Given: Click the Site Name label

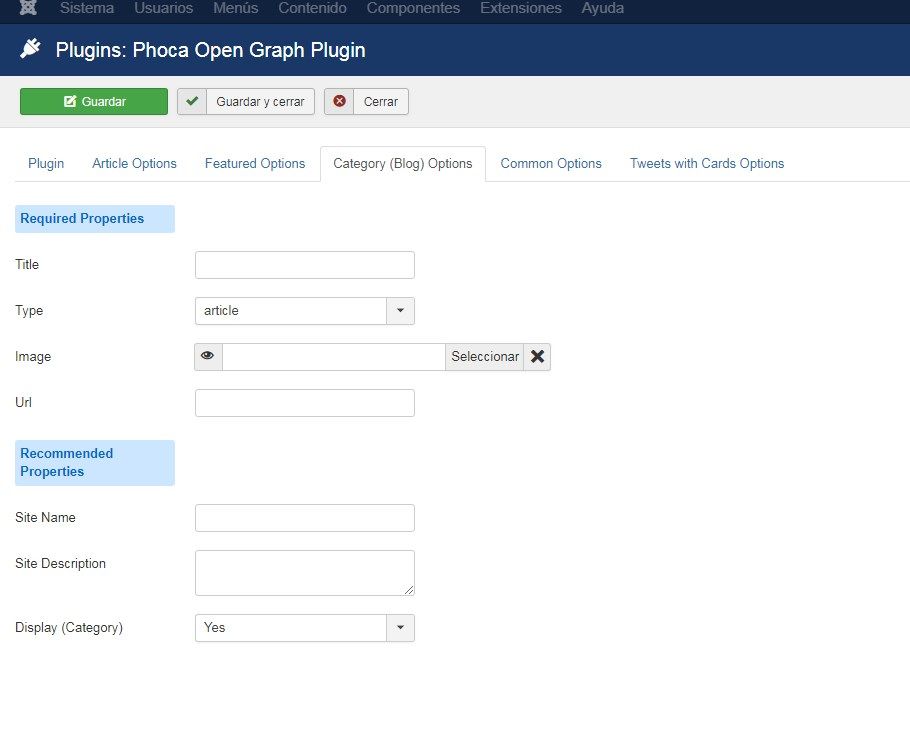Looking at the screenshot, I should pyautogui.click(x=45, y=517).
